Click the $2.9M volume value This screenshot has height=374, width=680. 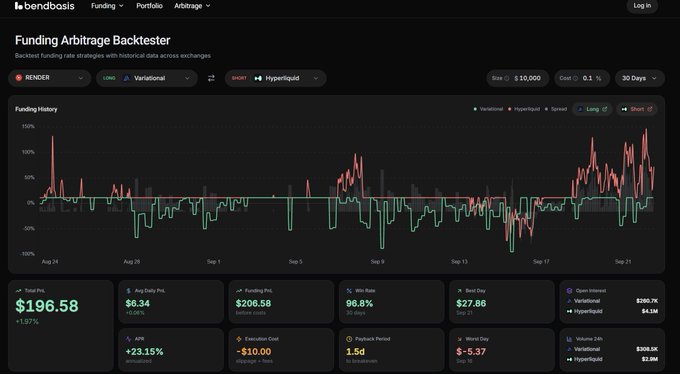(650, 359)
